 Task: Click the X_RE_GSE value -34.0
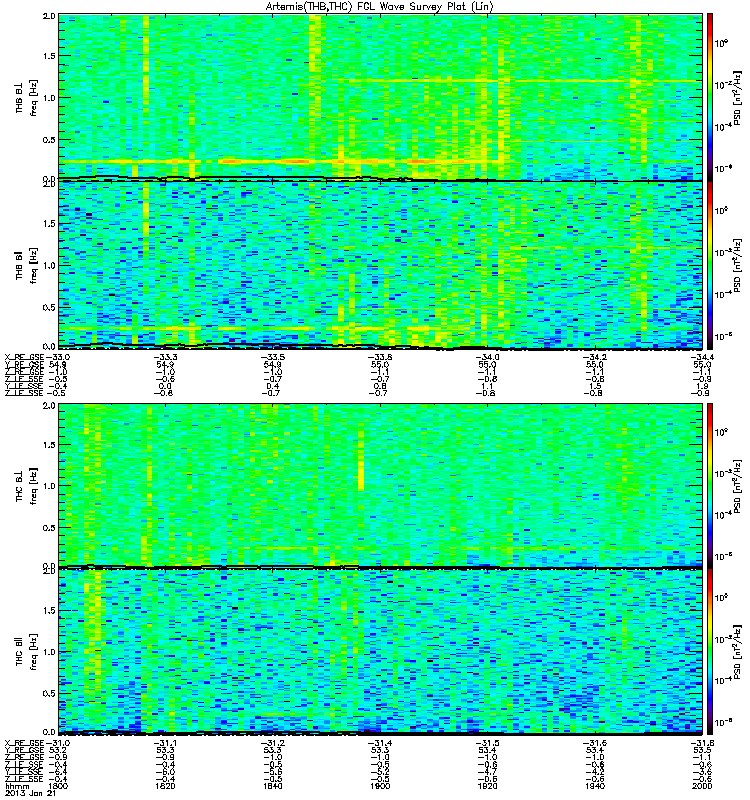coord(487,357)
